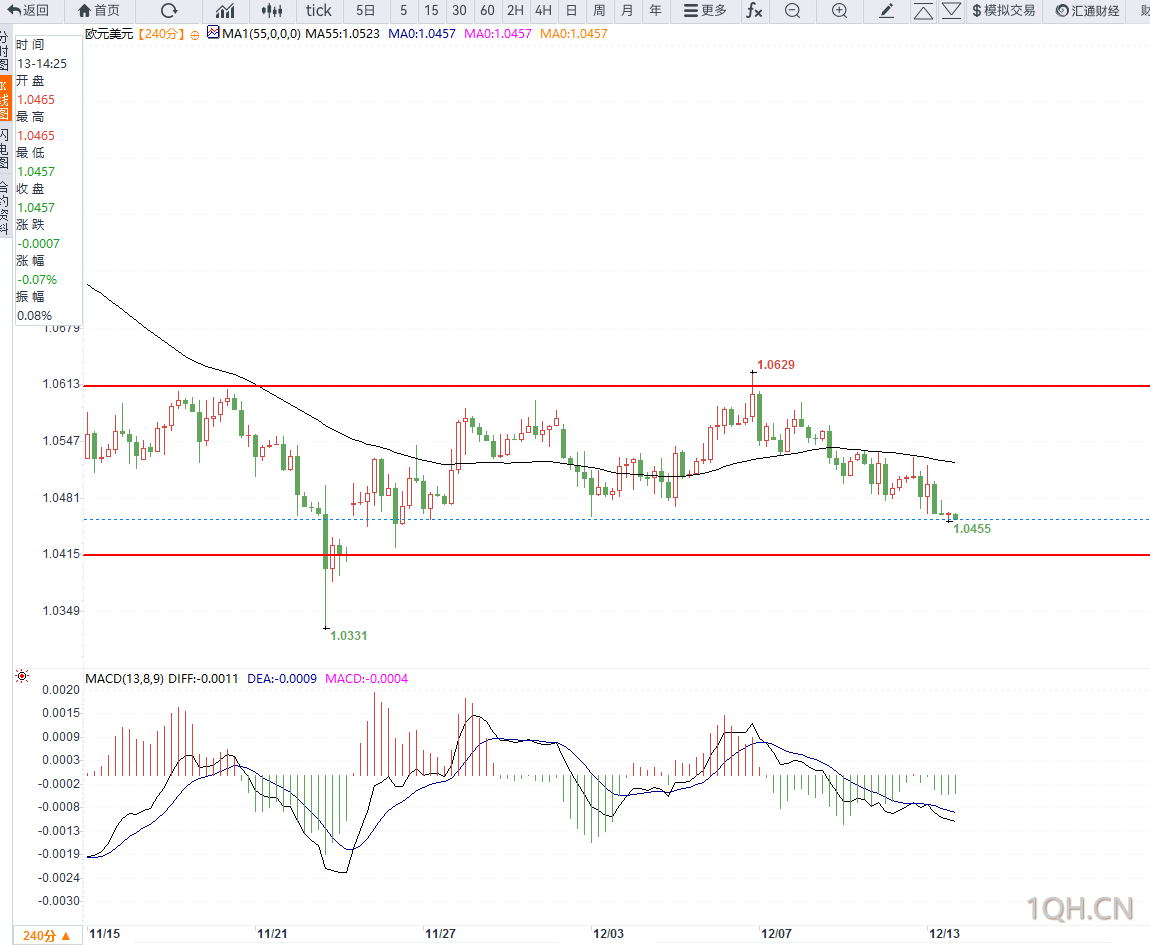Select the 日 daily timeframe
Viewport: 1150px width, 945px height.
pyautogui.click(x=571, y=11)
